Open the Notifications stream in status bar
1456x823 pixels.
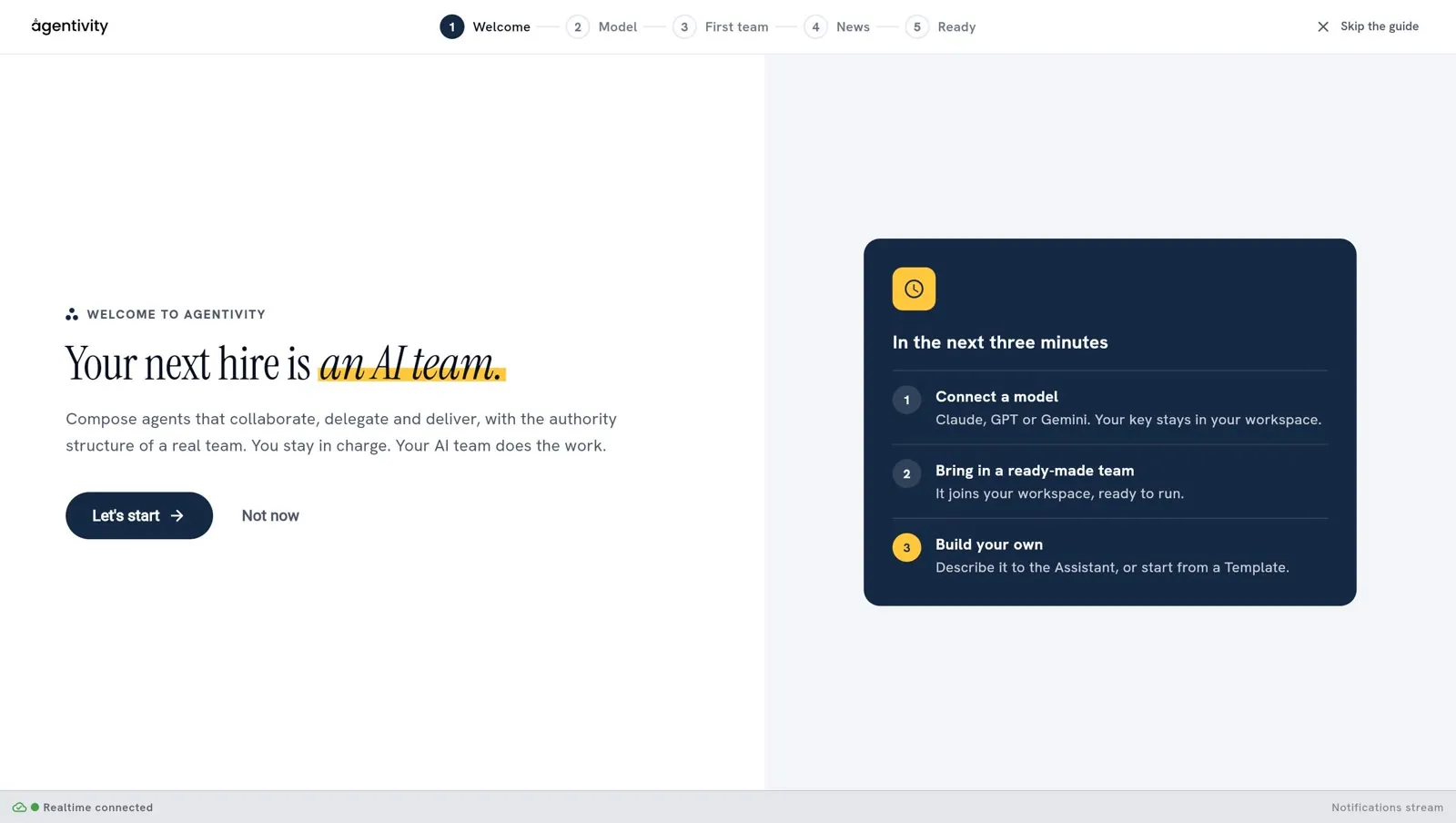tap(1387, 808)
